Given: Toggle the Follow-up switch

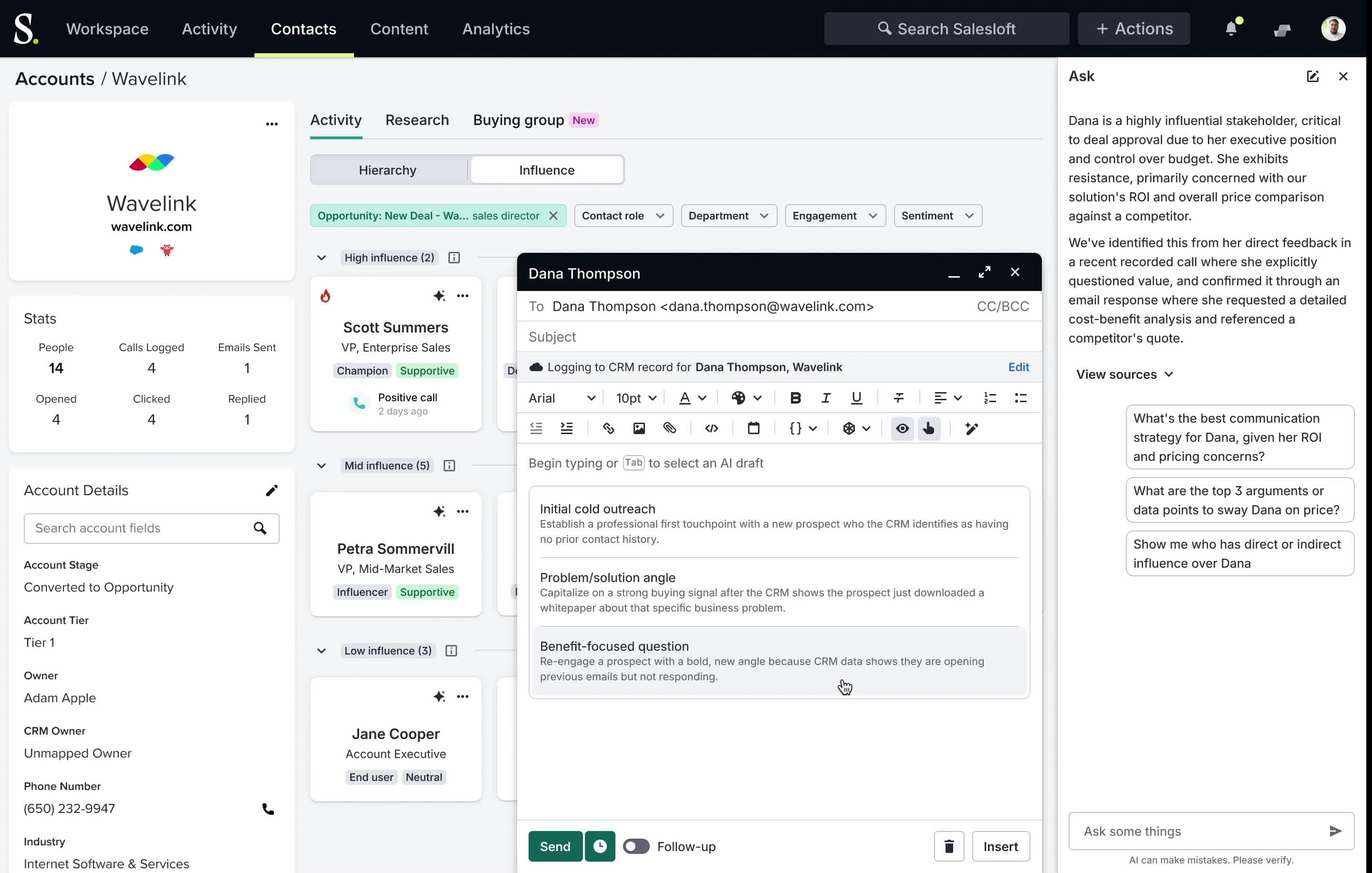Looking at the screenshot, I should click(x=636, y=846).
